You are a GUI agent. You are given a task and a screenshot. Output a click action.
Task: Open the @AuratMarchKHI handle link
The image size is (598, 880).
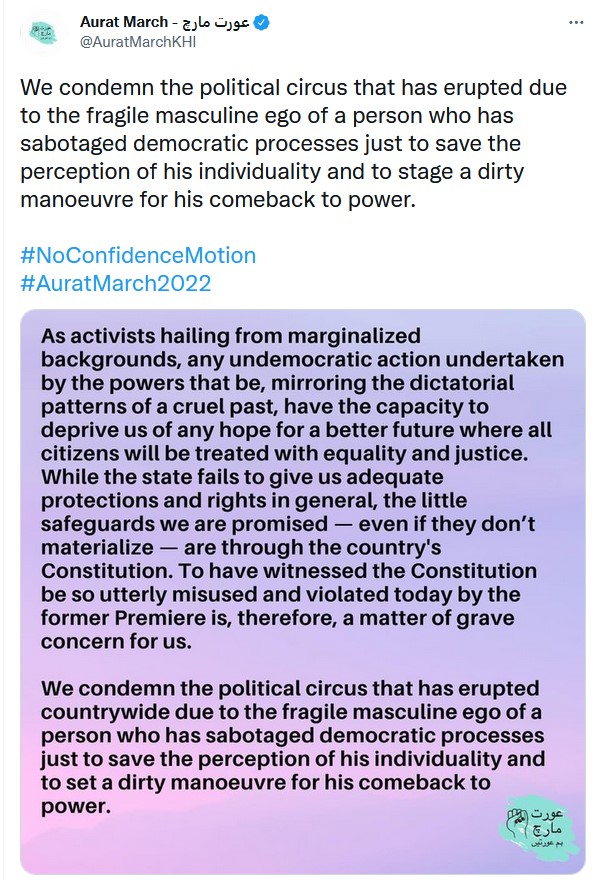[138, 42]
